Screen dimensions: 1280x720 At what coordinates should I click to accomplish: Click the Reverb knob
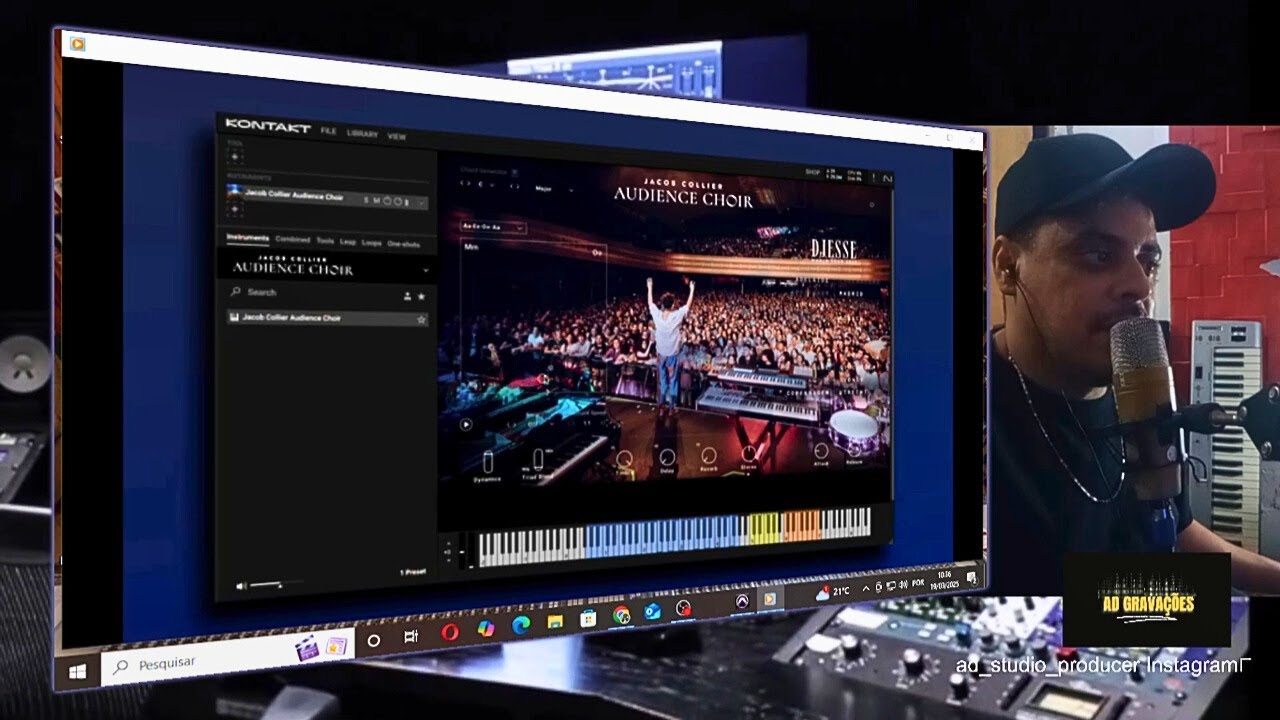click(x=708, y=455)
